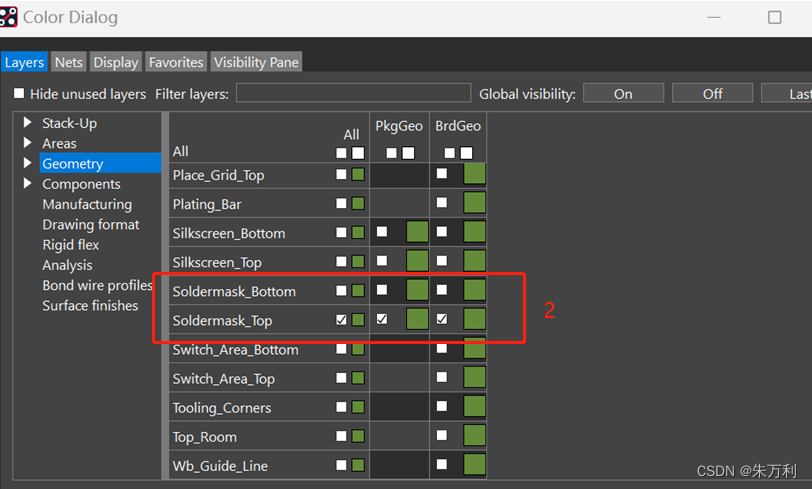Expand the Stack-Up tree node
812x489 pixels.
point(27,123)
